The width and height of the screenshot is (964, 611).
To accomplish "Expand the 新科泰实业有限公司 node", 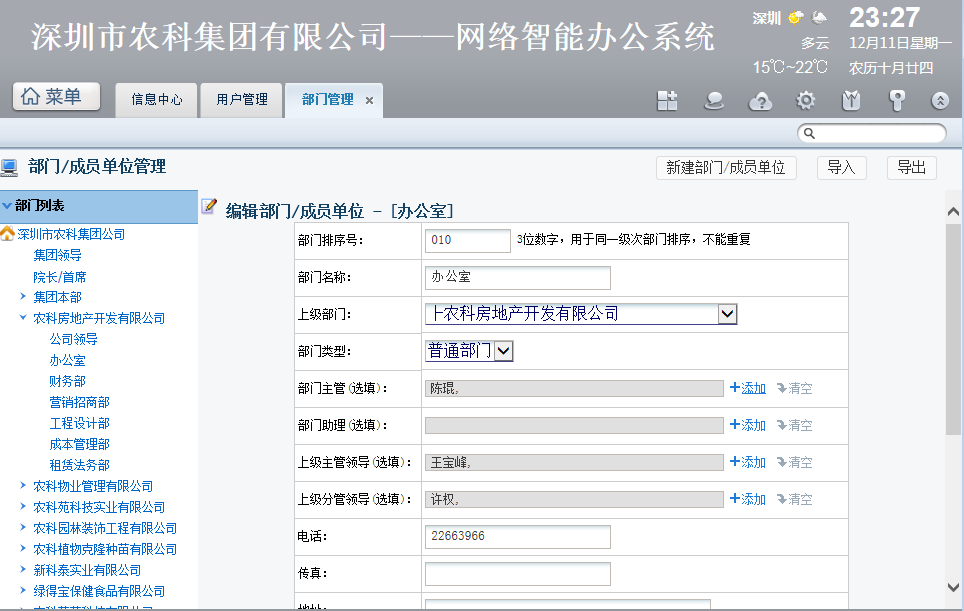I will (23, 570).
